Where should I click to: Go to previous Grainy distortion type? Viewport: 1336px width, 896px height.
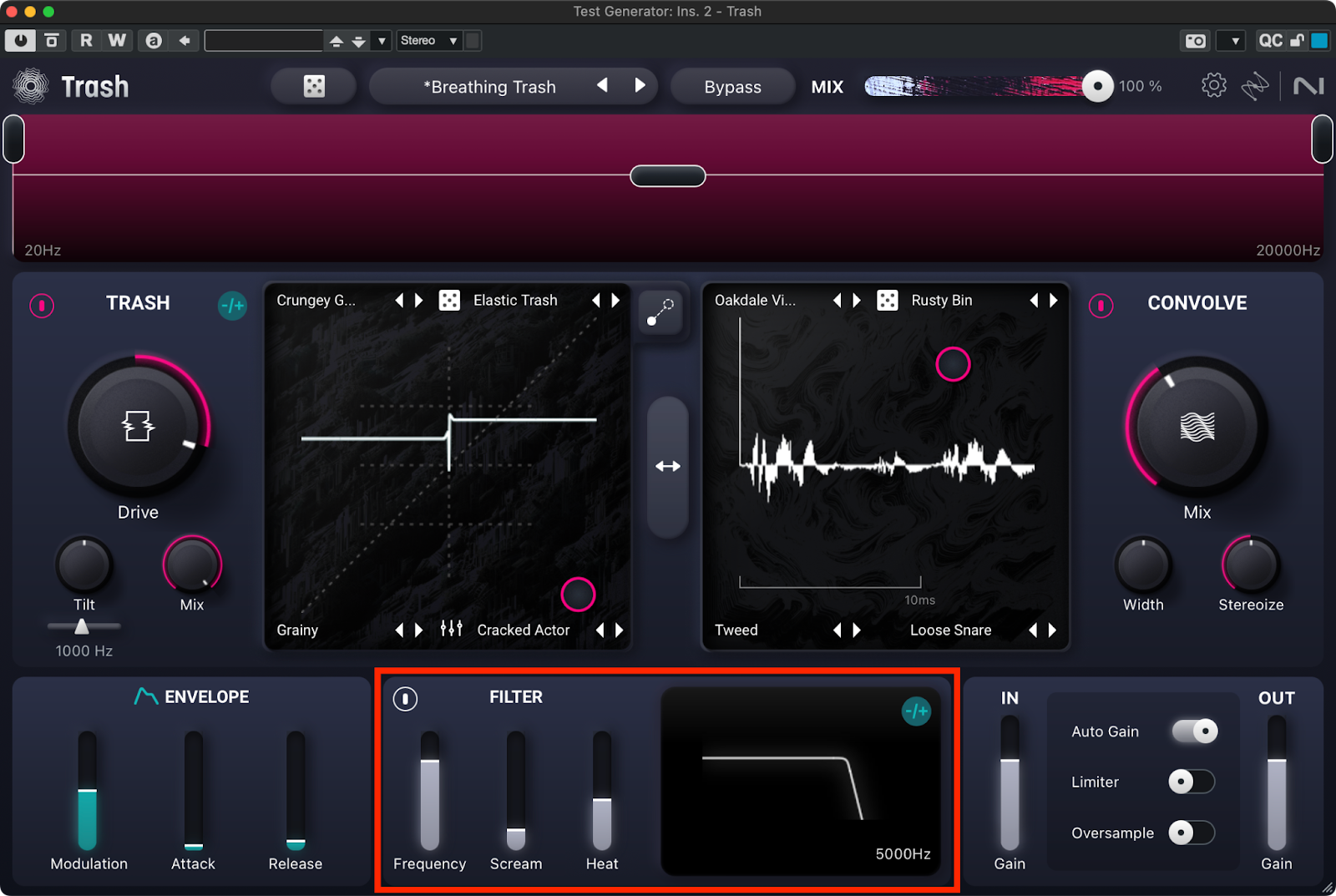(399, 630)
